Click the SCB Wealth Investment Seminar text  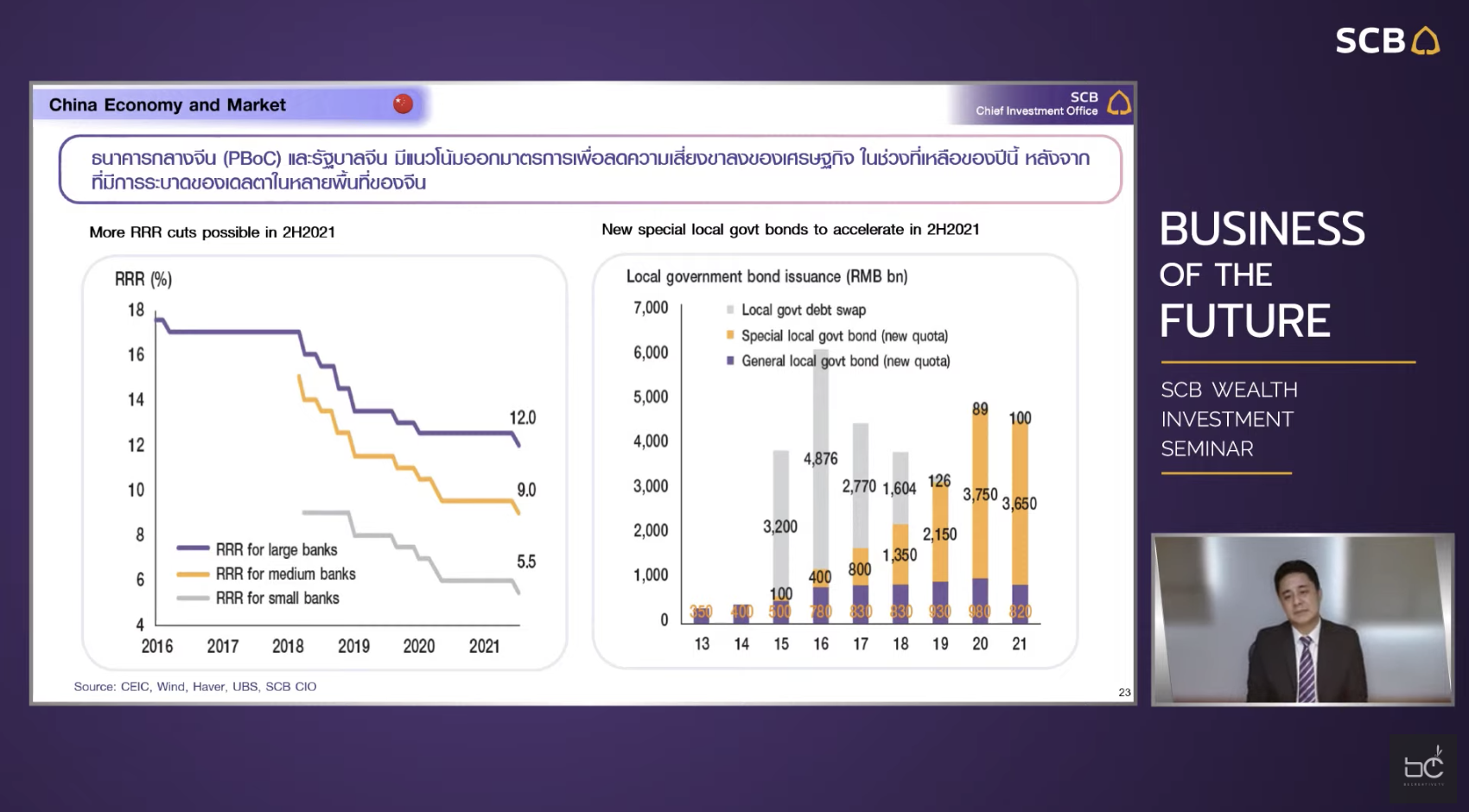(x=1229, y=419)
